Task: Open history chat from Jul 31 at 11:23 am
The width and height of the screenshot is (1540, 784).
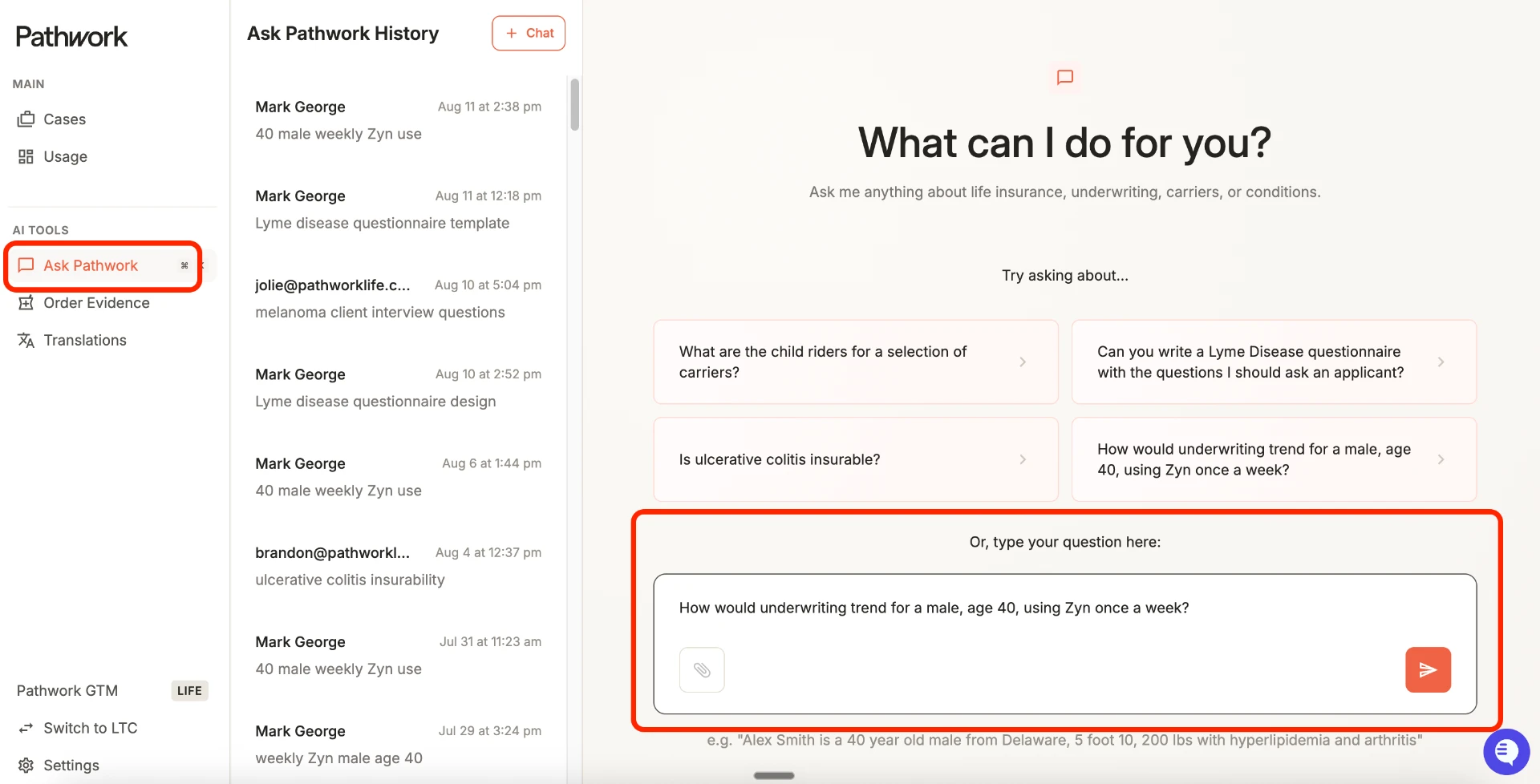Action: click(x=398, y=655)
